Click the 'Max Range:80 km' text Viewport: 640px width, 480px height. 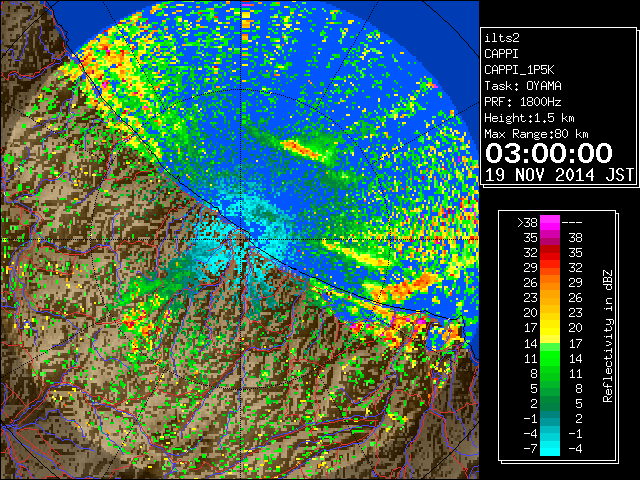pyautogui.click(x=536, y=134)
